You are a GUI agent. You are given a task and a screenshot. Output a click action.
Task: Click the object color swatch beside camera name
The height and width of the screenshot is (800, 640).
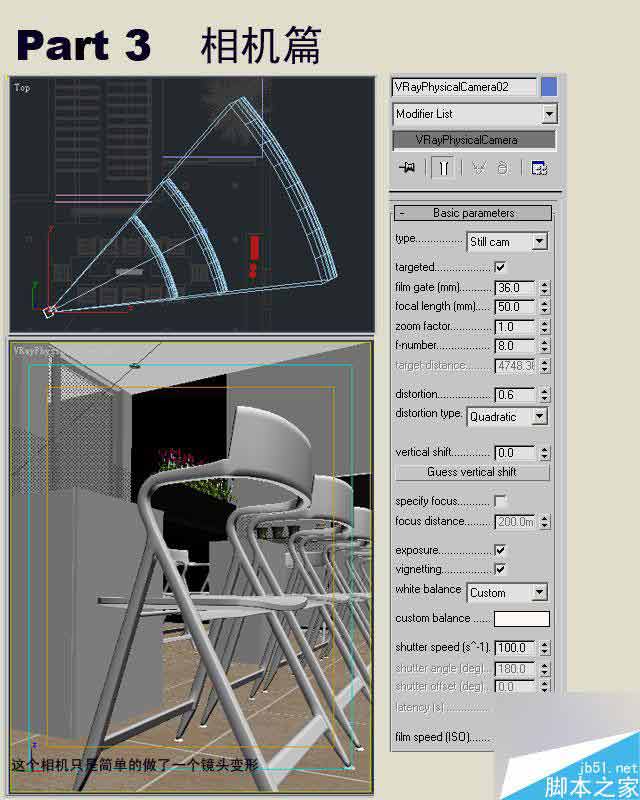[549, 87]
